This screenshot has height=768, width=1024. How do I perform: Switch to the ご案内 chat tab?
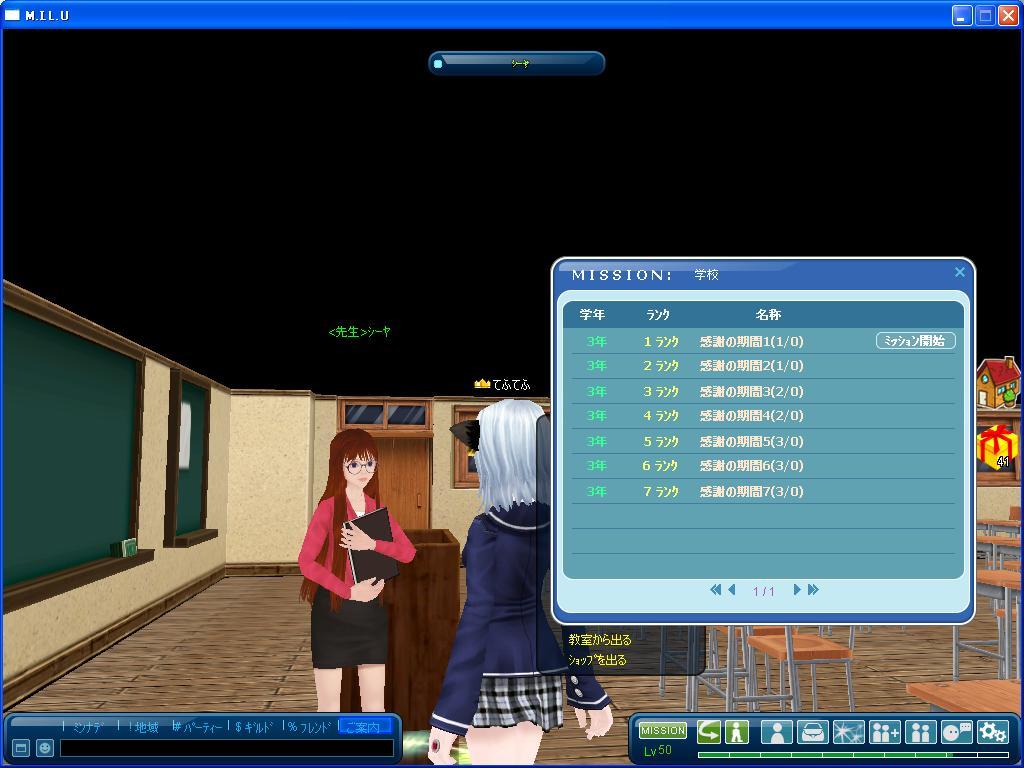tap(364, 727)
